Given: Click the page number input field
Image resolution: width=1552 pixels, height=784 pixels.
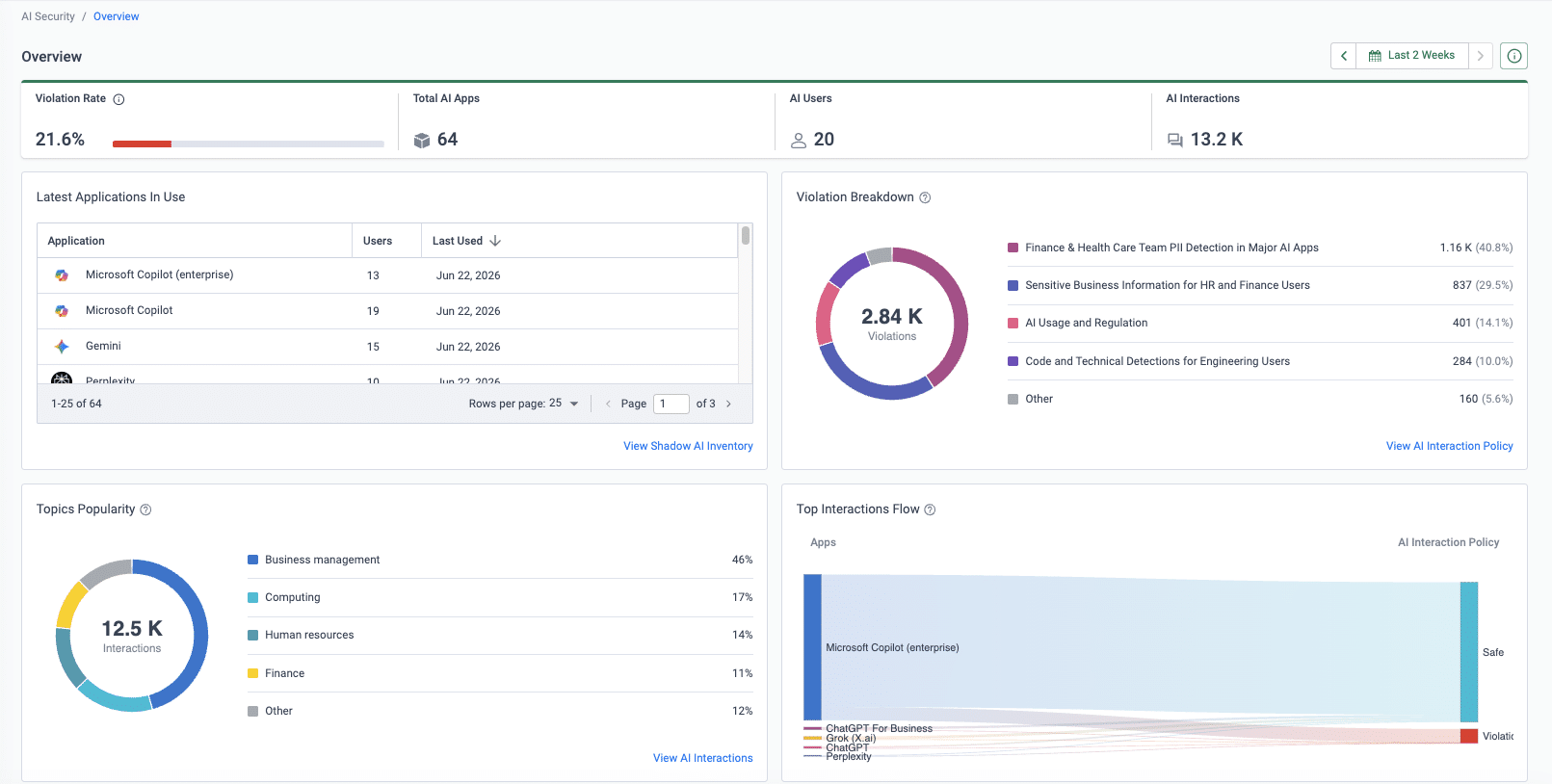Looking at the screenshot, I should [x=671, y=404].
